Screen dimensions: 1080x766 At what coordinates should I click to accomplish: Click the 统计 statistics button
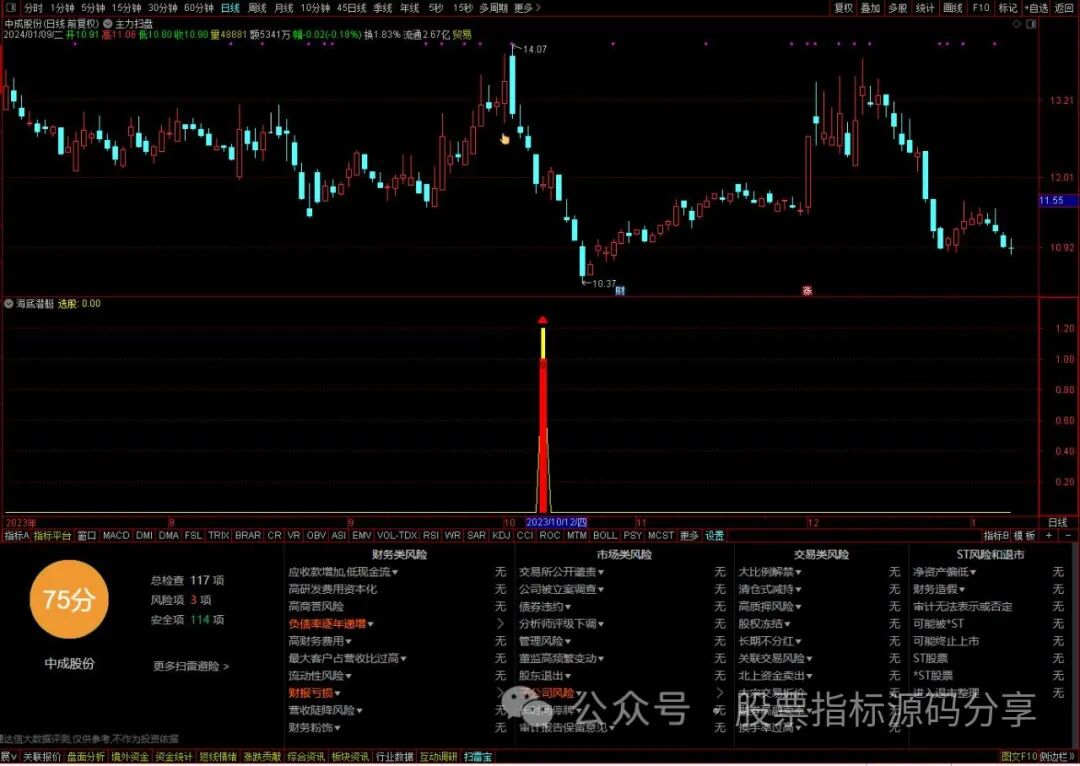click(925, 8)
